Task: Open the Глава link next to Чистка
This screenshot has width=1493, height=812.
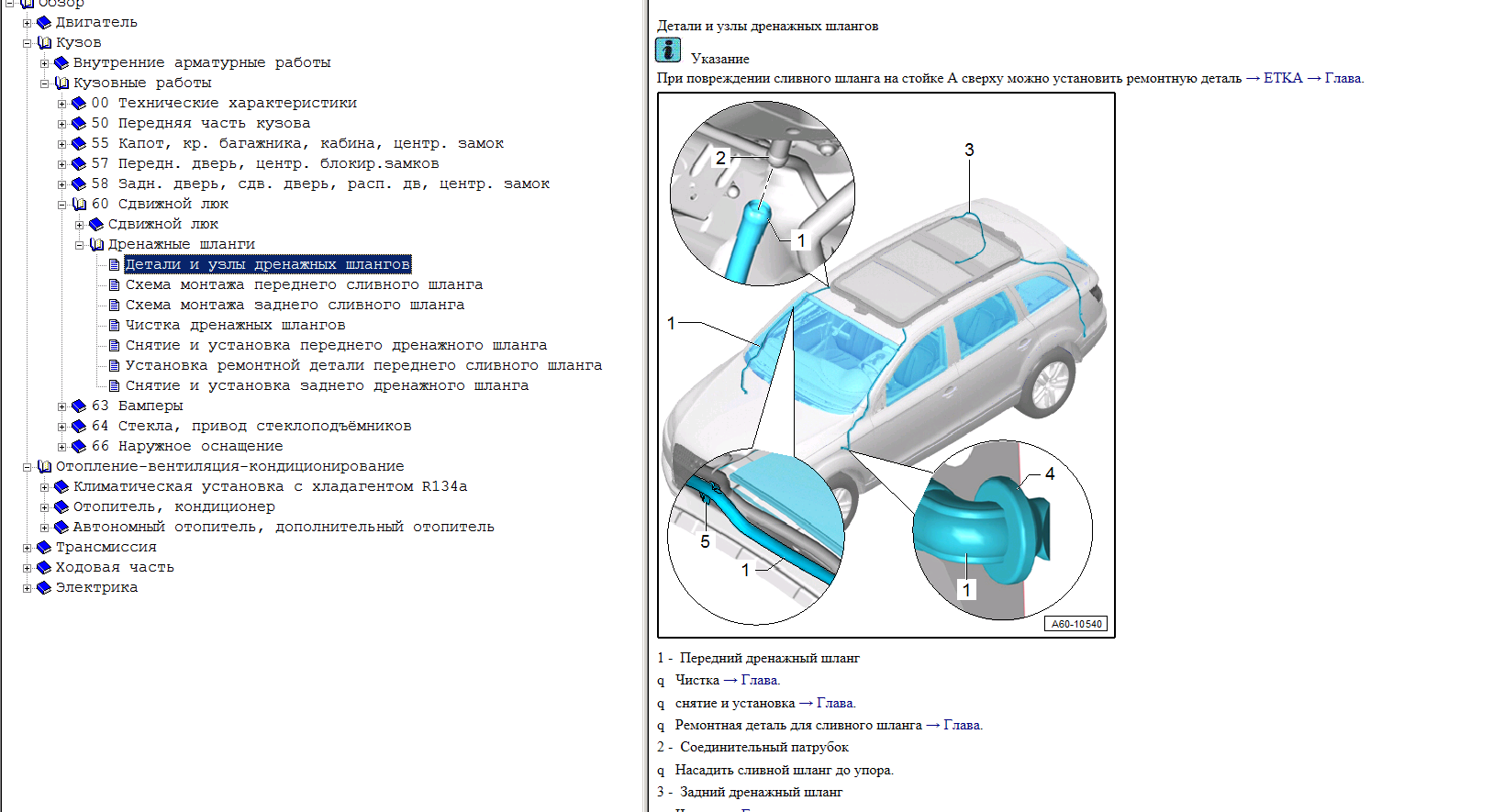Action: pos(759,680)
